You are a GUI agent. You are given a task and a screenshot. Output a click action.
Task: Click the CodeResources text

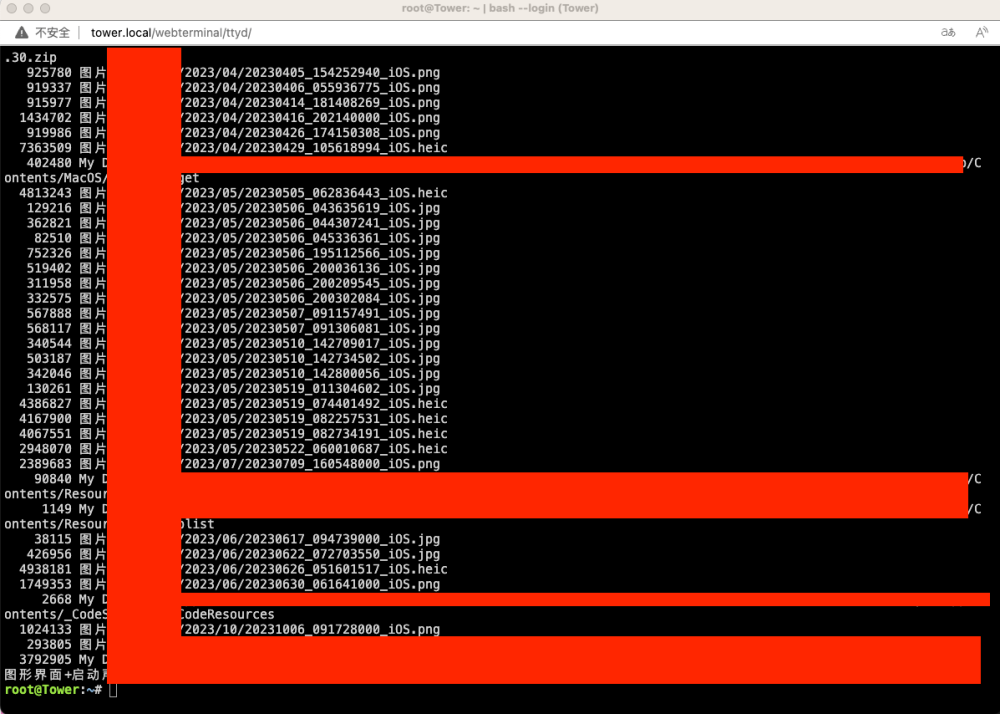coord(226,615)
